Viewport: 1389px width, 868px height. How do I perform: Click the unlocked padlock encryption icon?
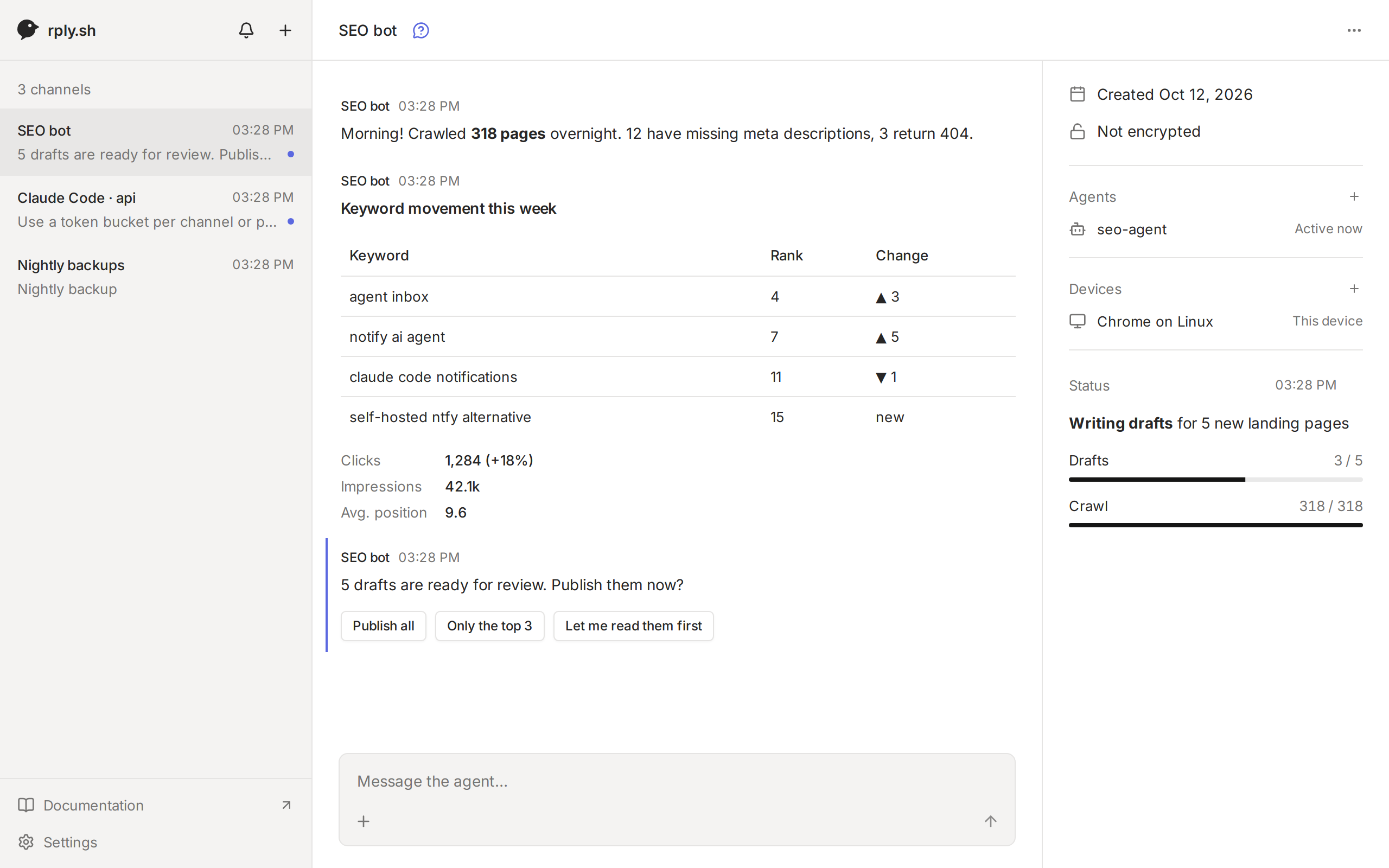1078,131
